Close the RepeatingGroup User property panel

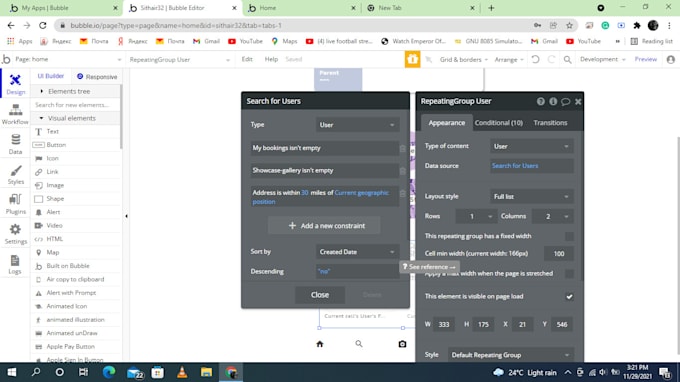[578, 101]
